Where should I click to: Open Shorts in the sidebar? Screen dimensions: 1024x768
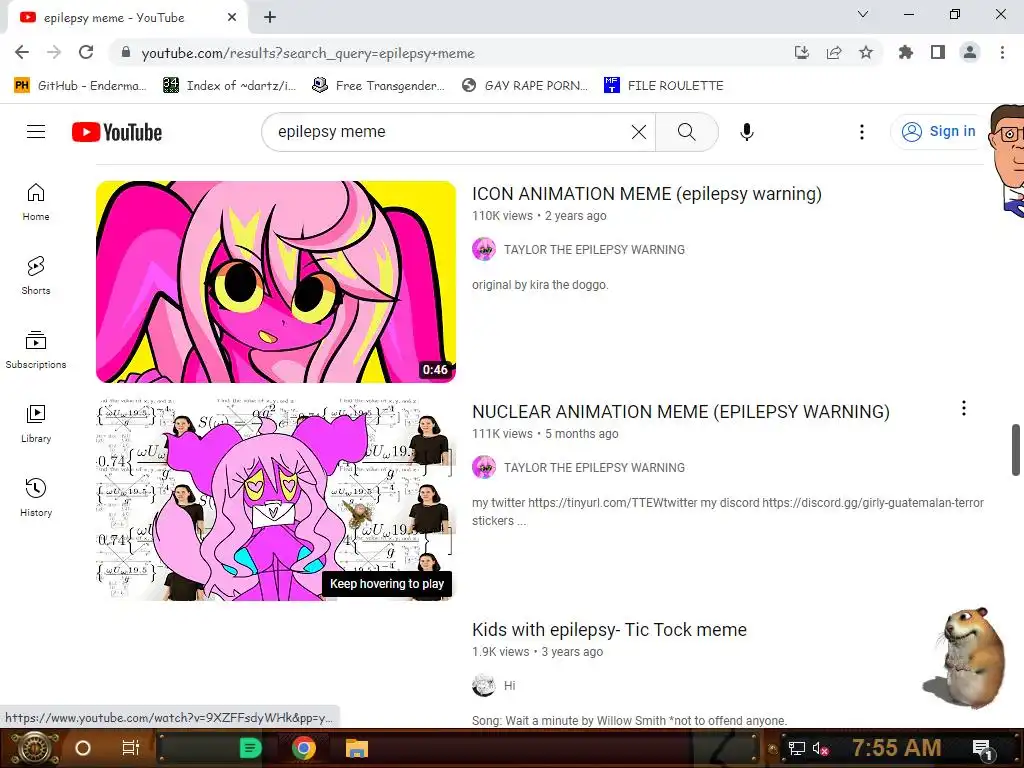click(36, 276)
